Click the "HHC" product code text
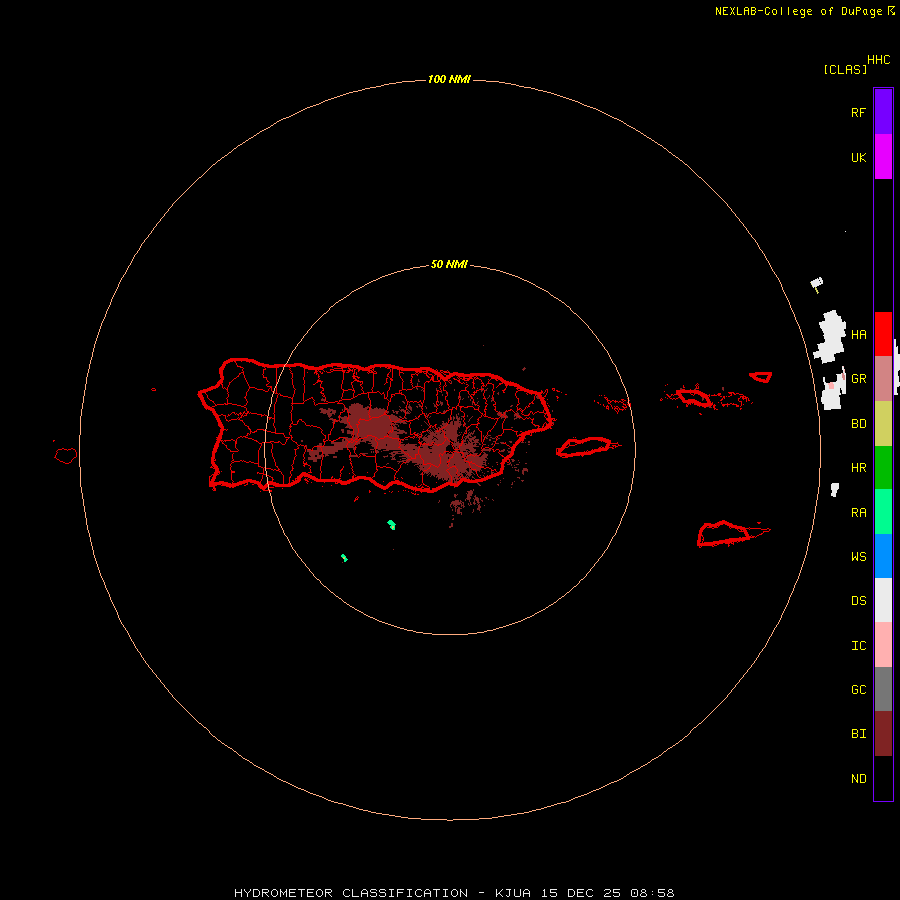Screen dimensions: 900x900 [879, 60]
